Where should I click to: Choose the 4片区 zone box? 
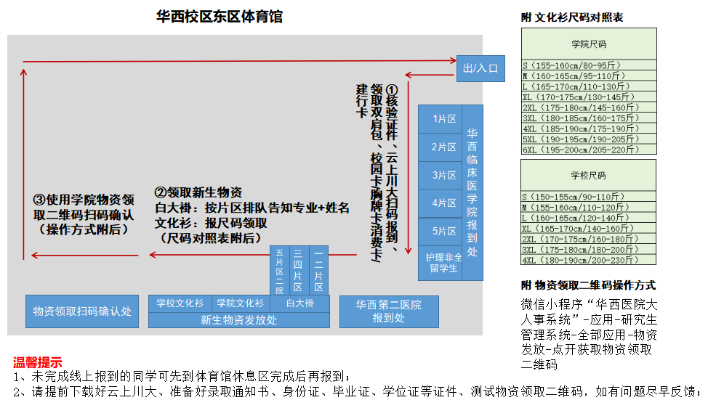pos(437,203)
